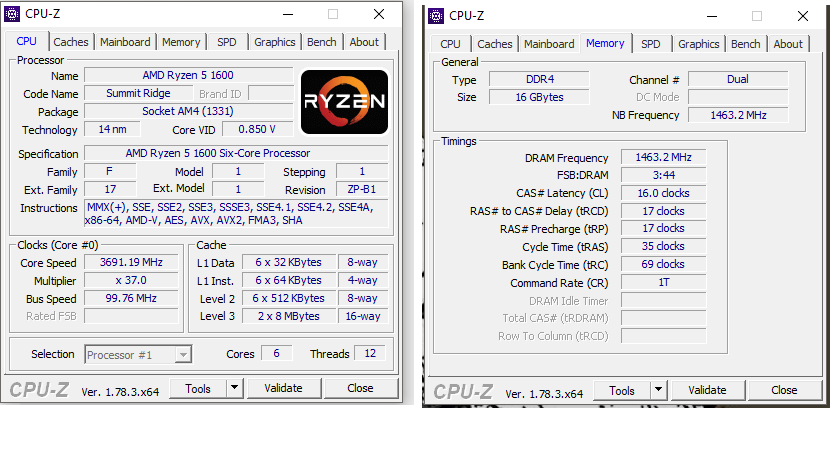
Task: Click Tools button in the right window
Action: click(622, 391)
